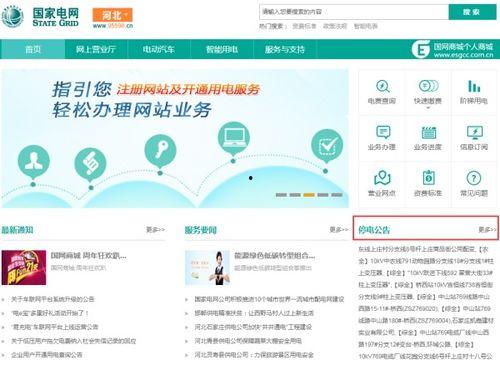Click the key bubble icon on the banner
Viewport: 500px width, 365px height.
(161, 151)
